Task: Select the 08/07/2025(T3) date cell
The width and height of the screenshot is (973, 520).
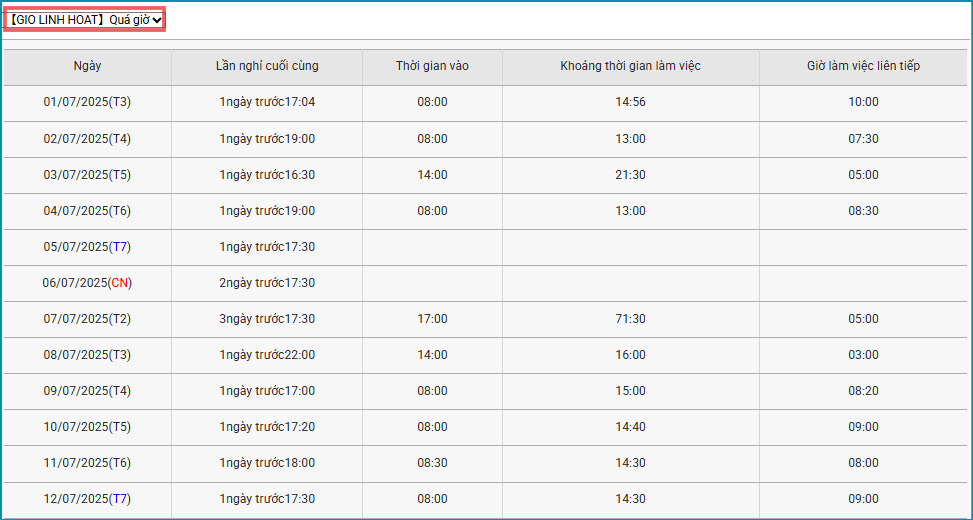Action: (87, 355)
